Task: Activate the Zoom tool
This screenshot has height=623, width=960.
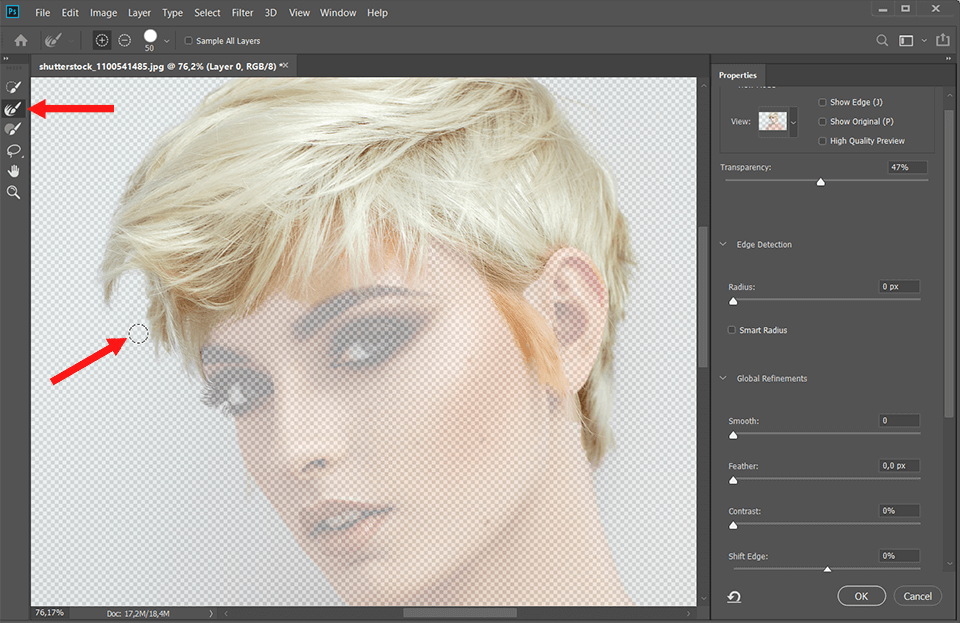Action: [x=13, y=192]
